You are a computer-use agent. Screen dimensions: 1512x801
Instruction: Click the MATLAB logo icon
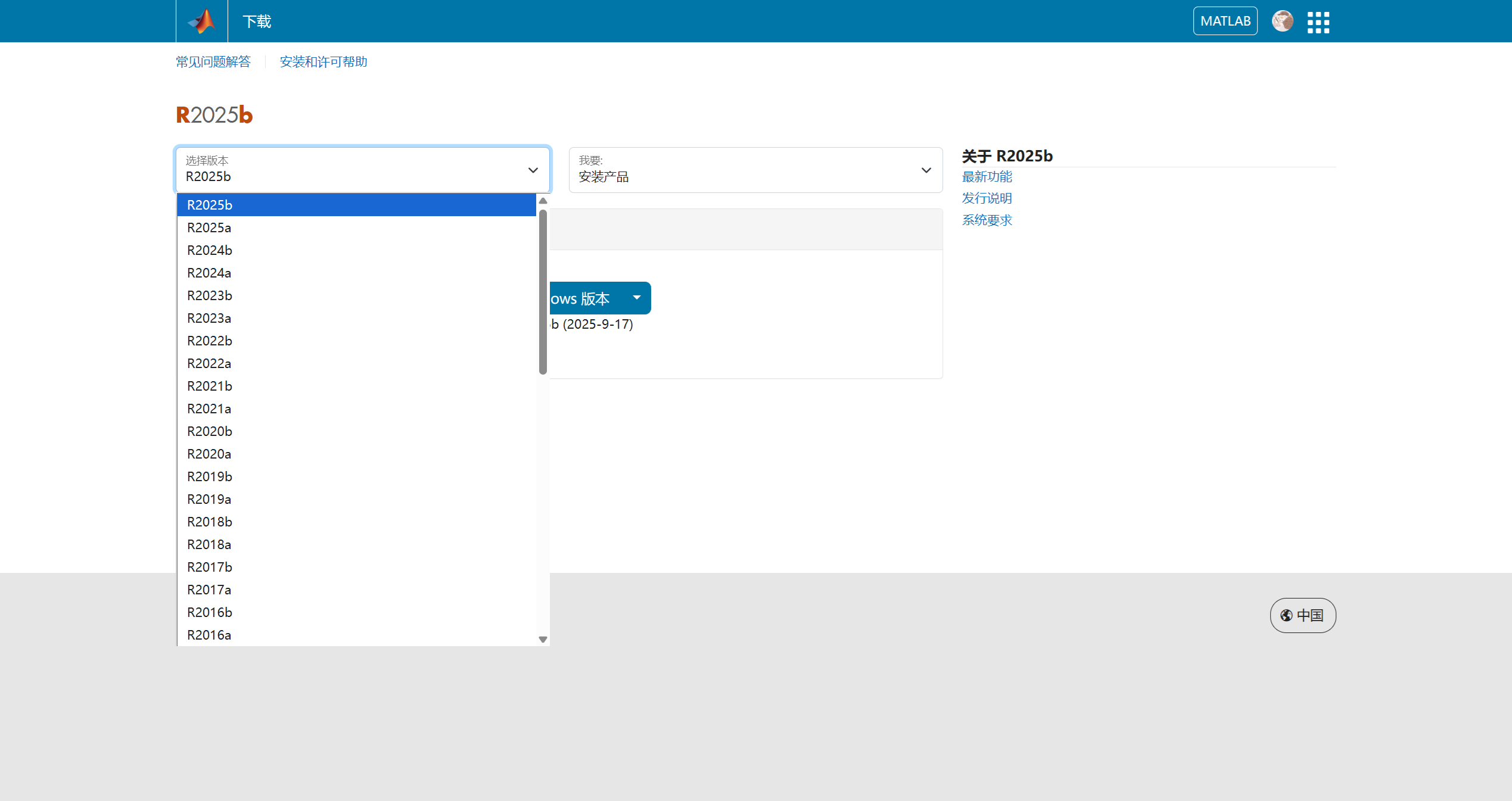pyautogui.click(x=201, y=21)
